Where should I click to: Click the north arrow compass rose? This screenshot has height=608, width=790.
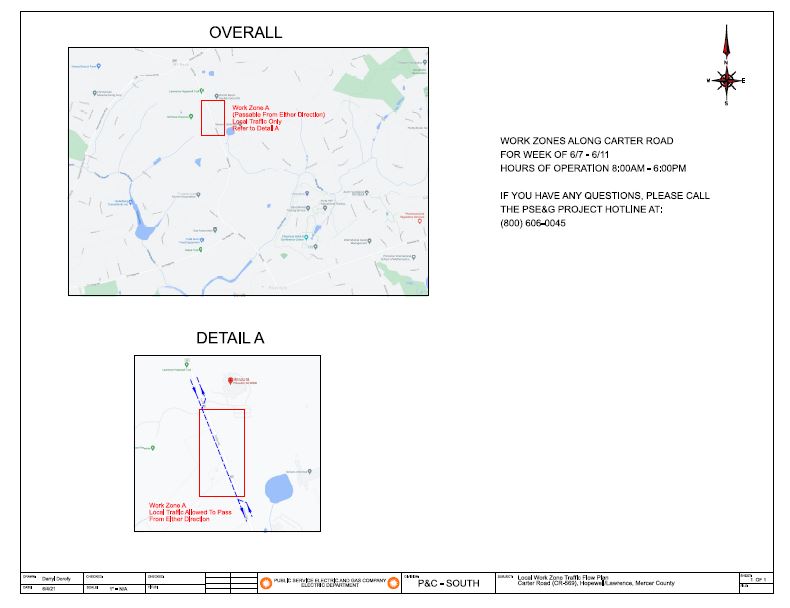[727, 72]
